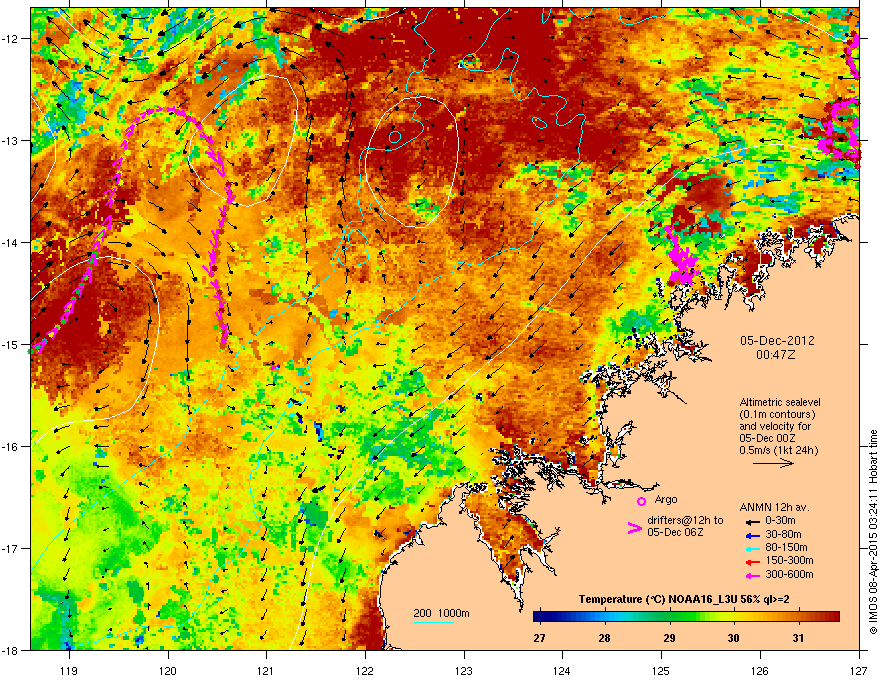Click the '30-80m' depth label

tap(783, 534)
